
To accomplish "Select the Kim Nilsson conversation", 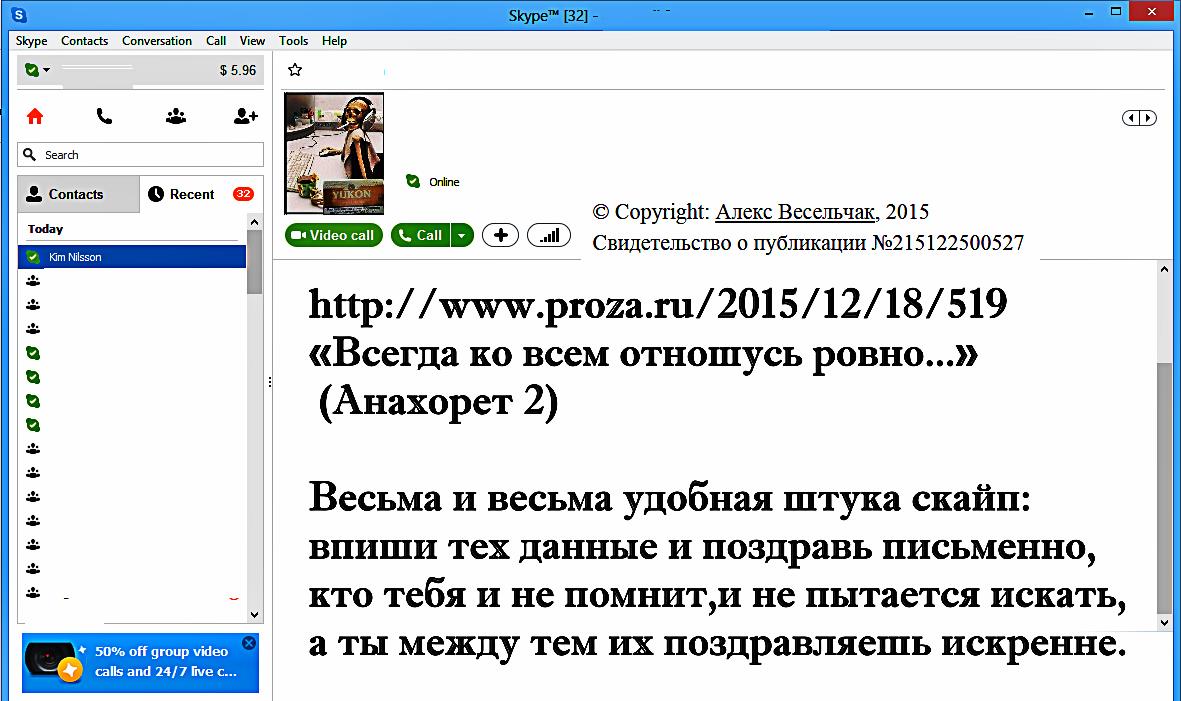I will (x=132, y=257).
